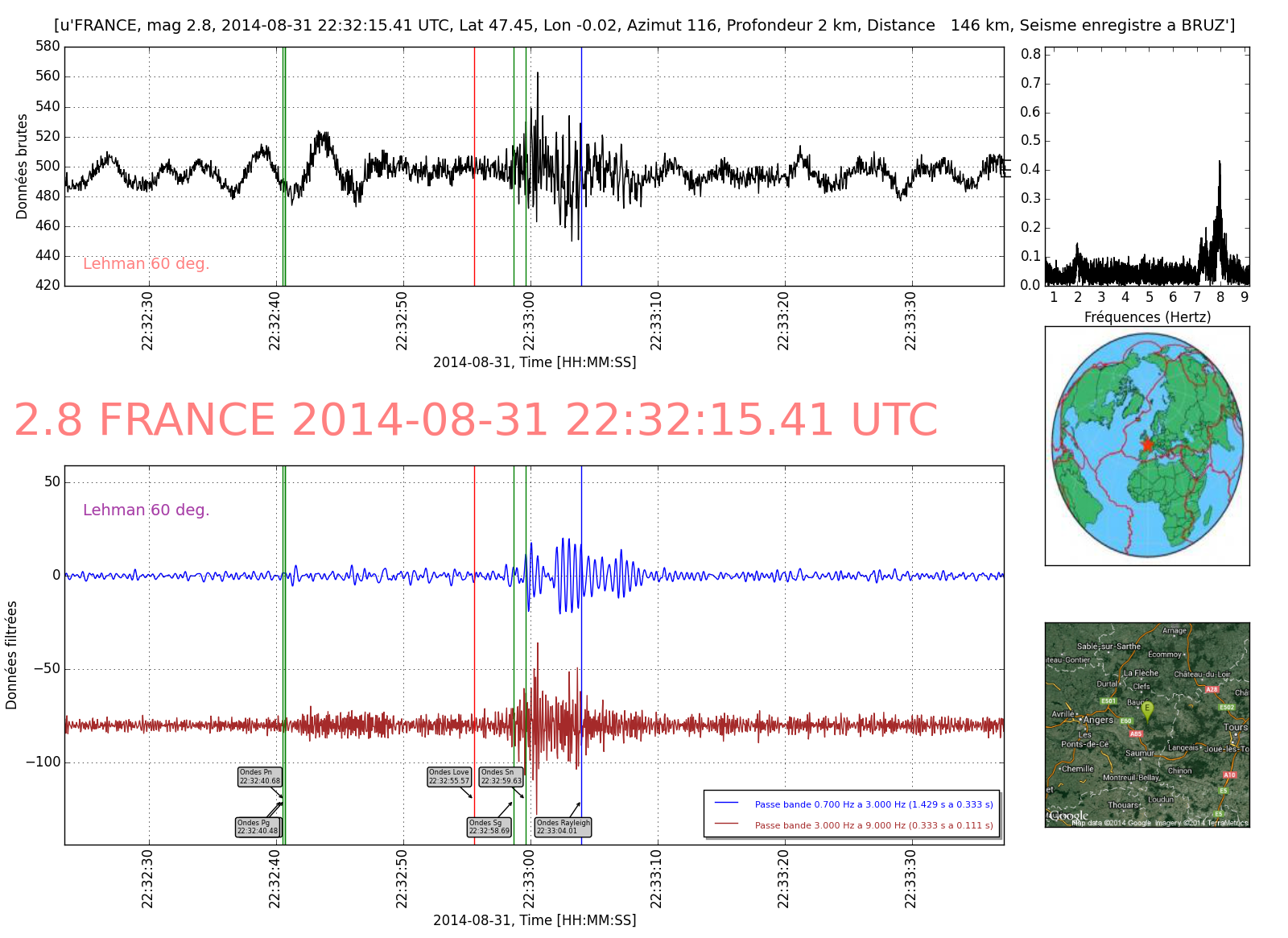The width and height of the screenshot is (1288, 938).
Task: Click the green pin marker on satellite map
Action: pos(1148,710)
